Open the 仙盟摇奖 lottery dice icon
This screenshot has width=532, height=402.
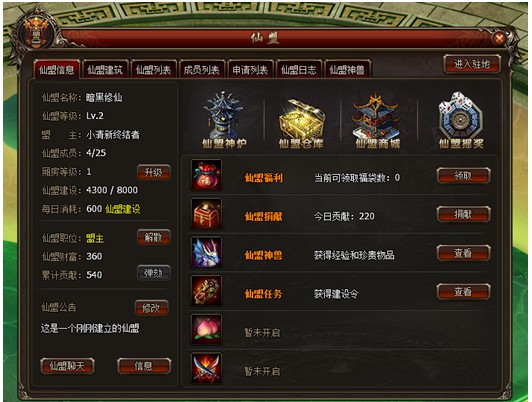461,121
